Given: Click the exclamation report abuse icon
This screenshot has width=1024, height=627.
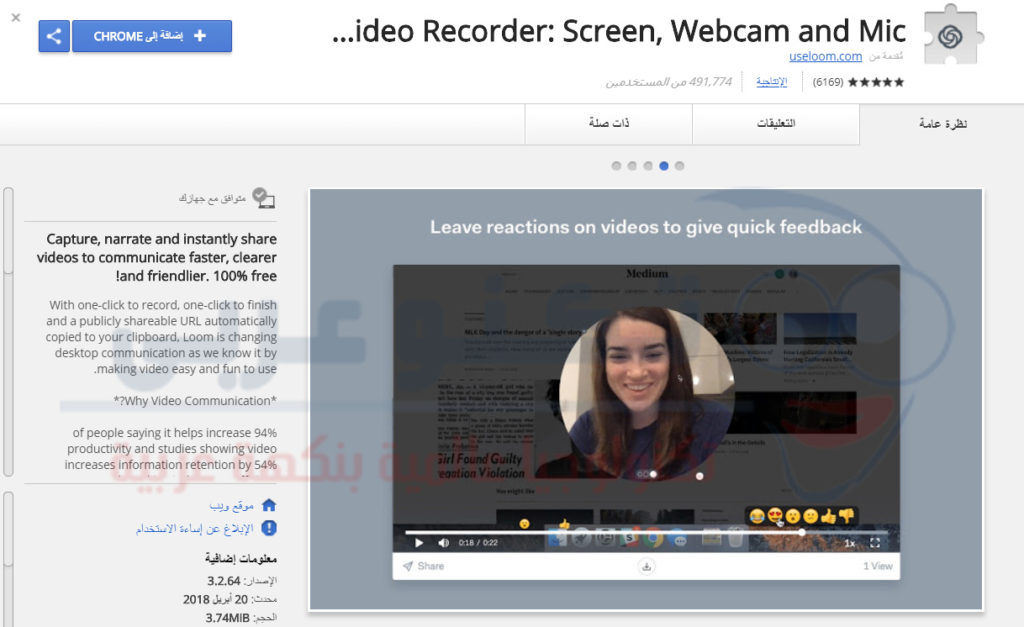Looking at the screenshot, I should pos(269,528).
